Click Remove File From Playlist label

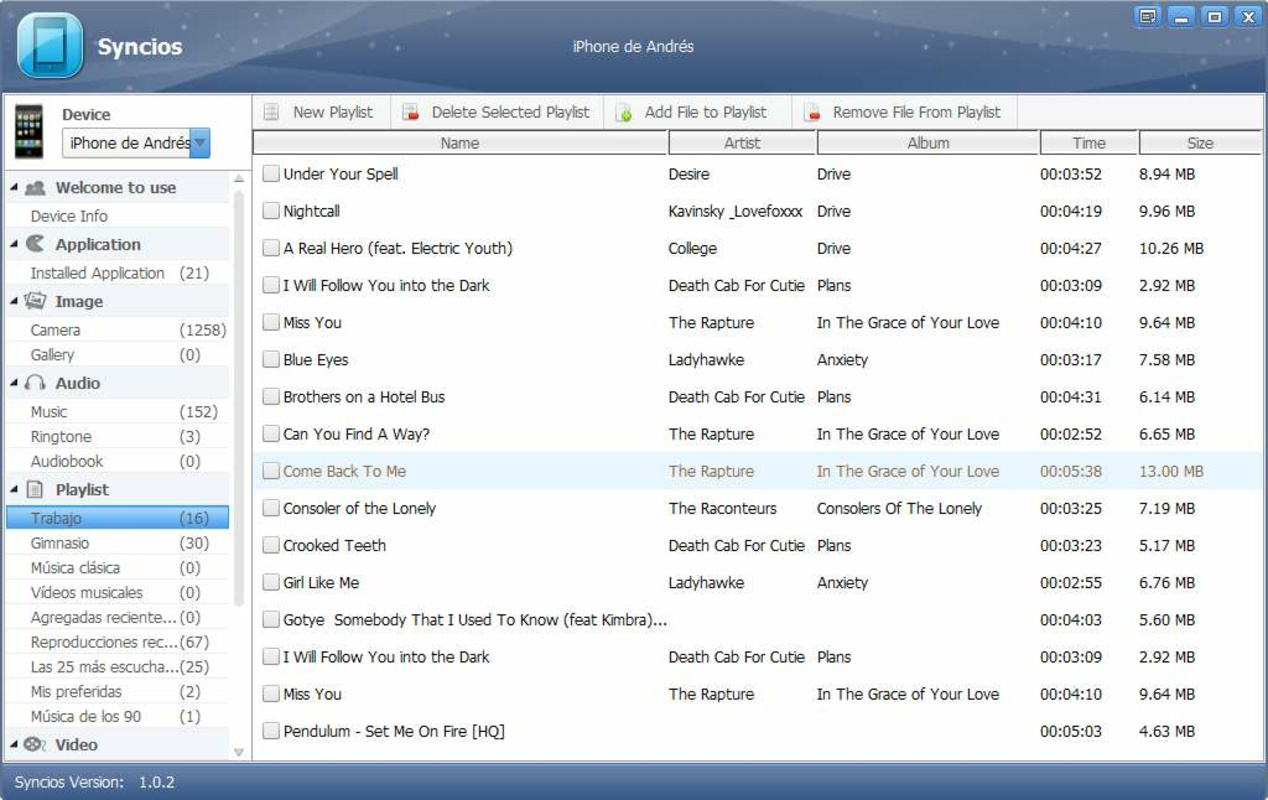[x=917, y=112]
